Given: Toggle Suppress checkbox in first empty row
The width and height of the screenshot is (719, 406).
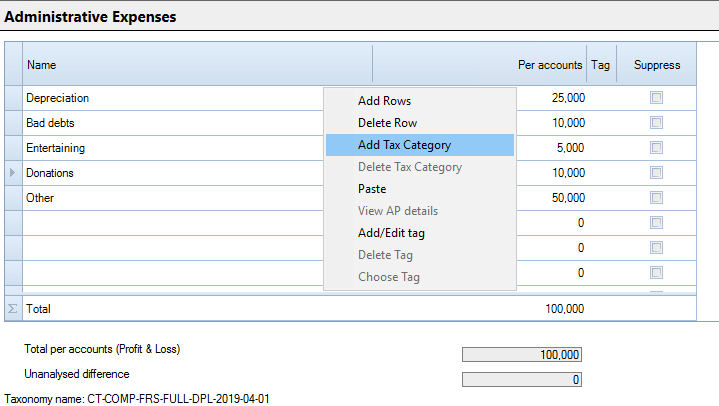Looking at the screenshot, I should 656,222.
